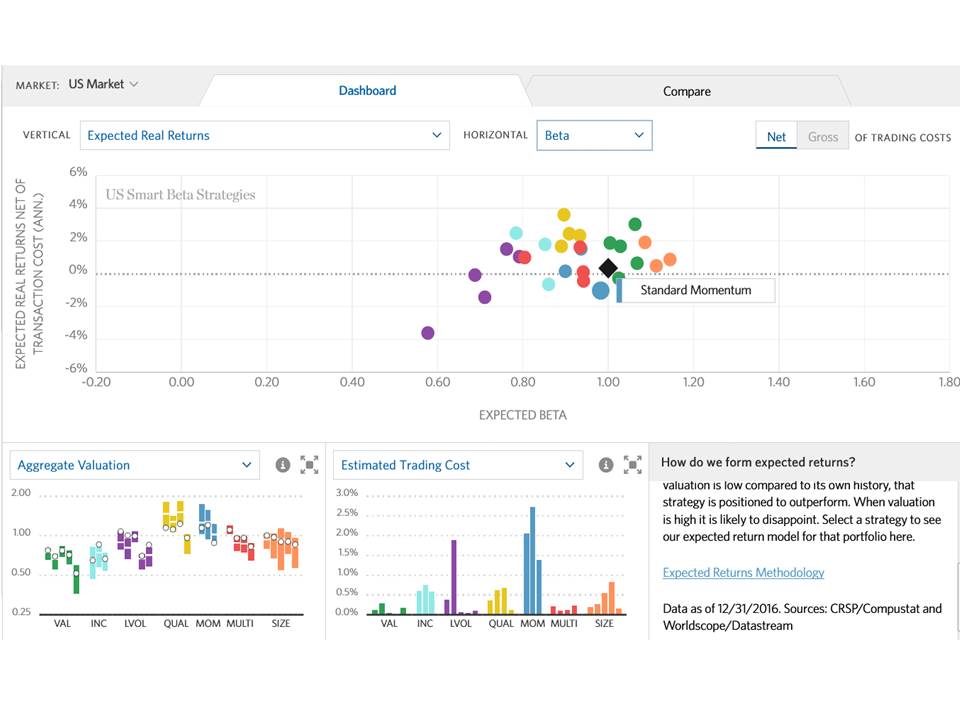Switch to the Compare tab

pyautogui.click(x=687, y=91)
